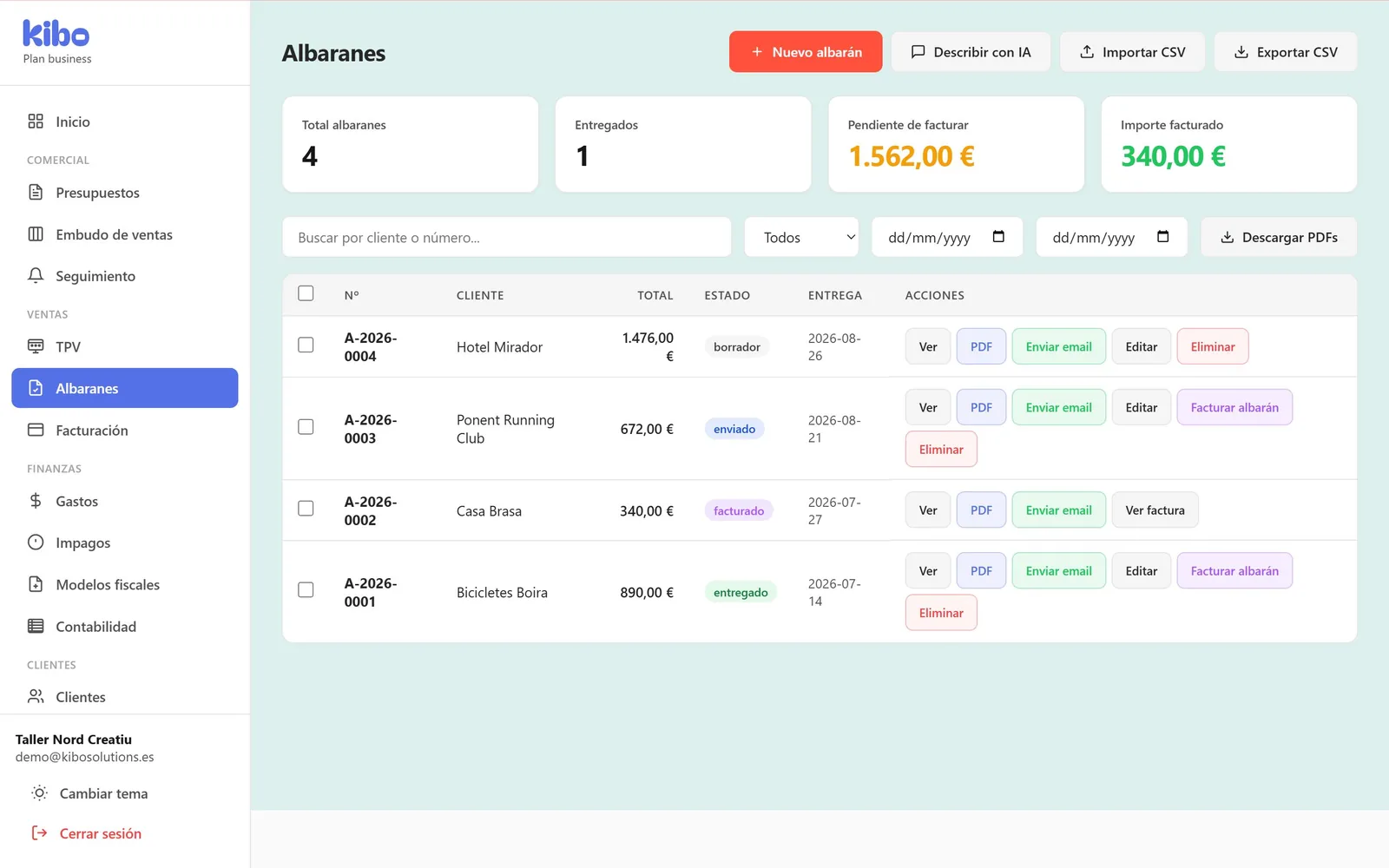Click the Gastos dollar icon
Viewport: 1389px width, 868px height.
(36, 501)
